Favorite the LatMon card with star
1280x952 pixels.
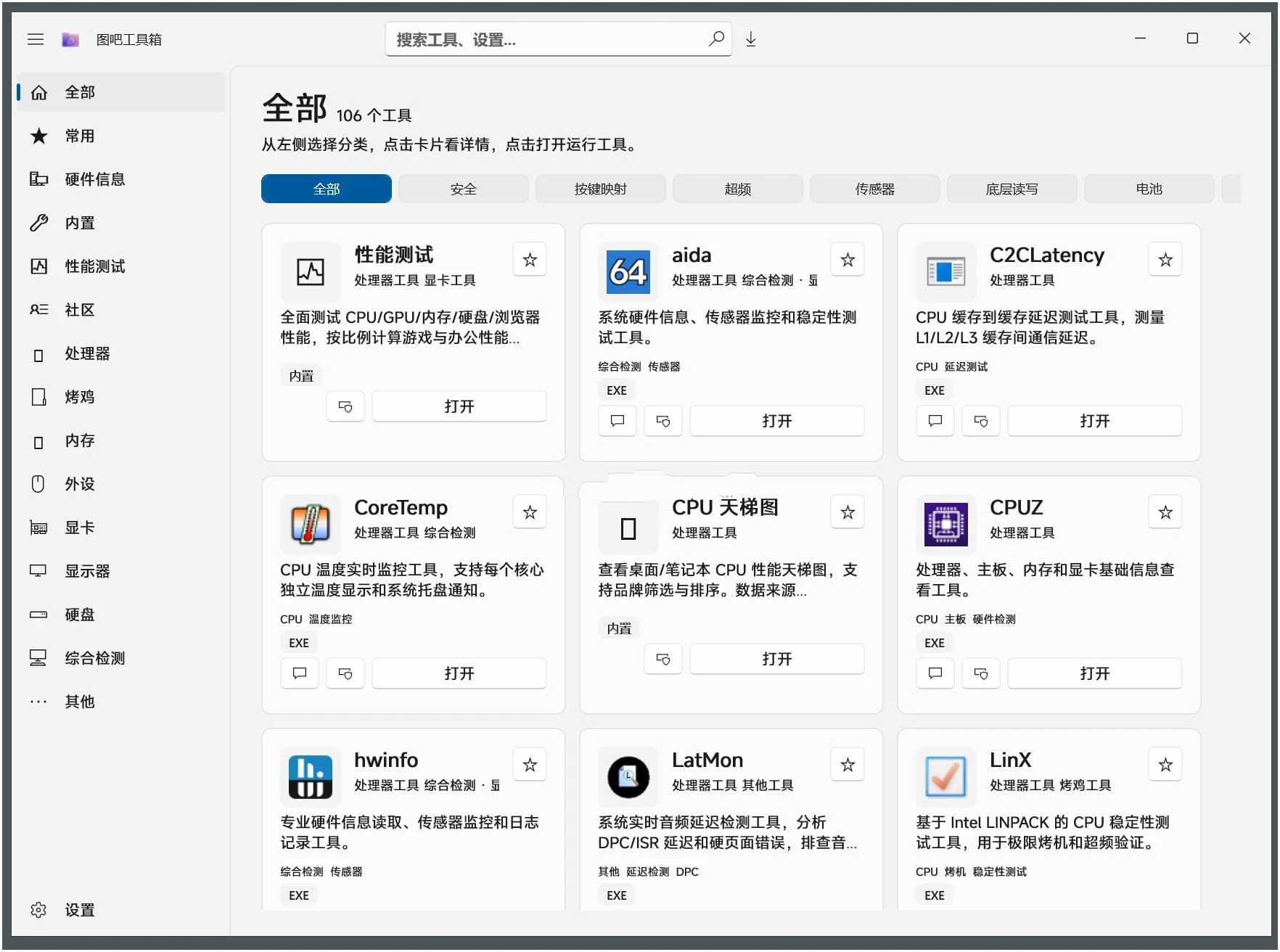[x=848, y=765]
